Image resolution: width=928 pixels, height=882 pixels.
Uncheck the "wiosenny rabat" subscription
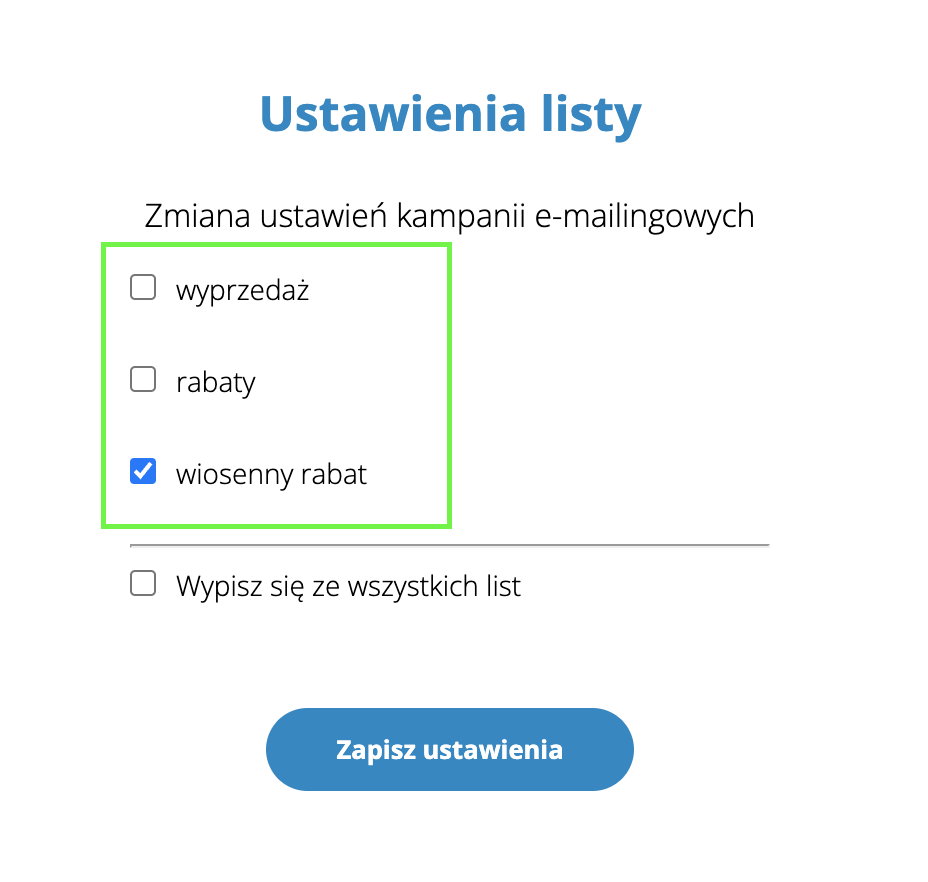(x=143, y=471)
